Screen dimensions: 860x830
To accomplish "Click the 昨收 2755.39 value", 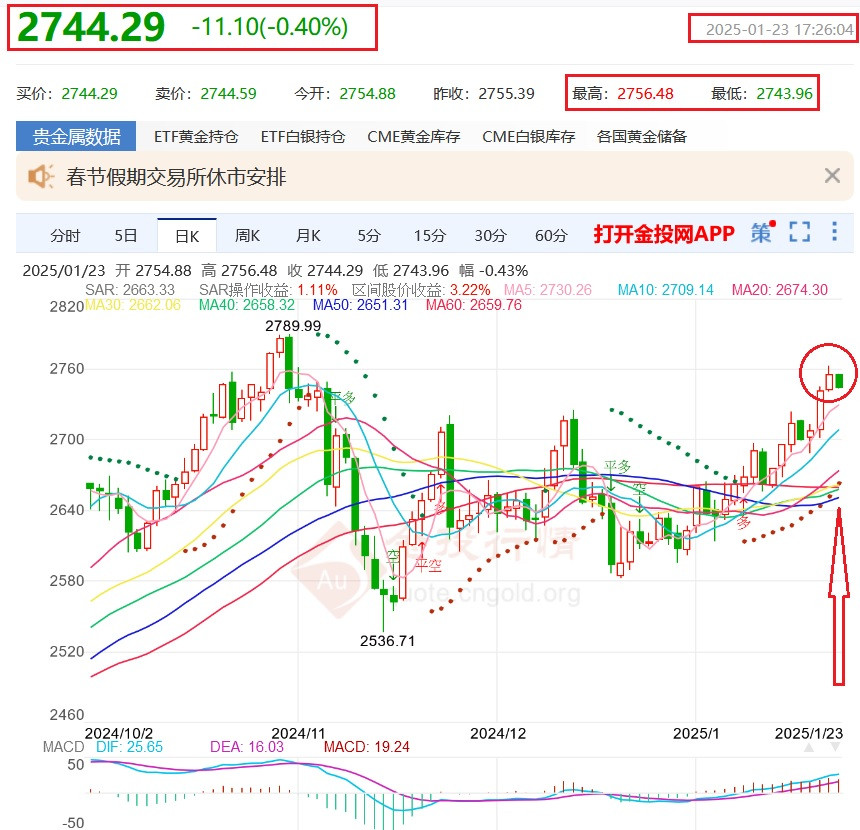I will 506,94.
